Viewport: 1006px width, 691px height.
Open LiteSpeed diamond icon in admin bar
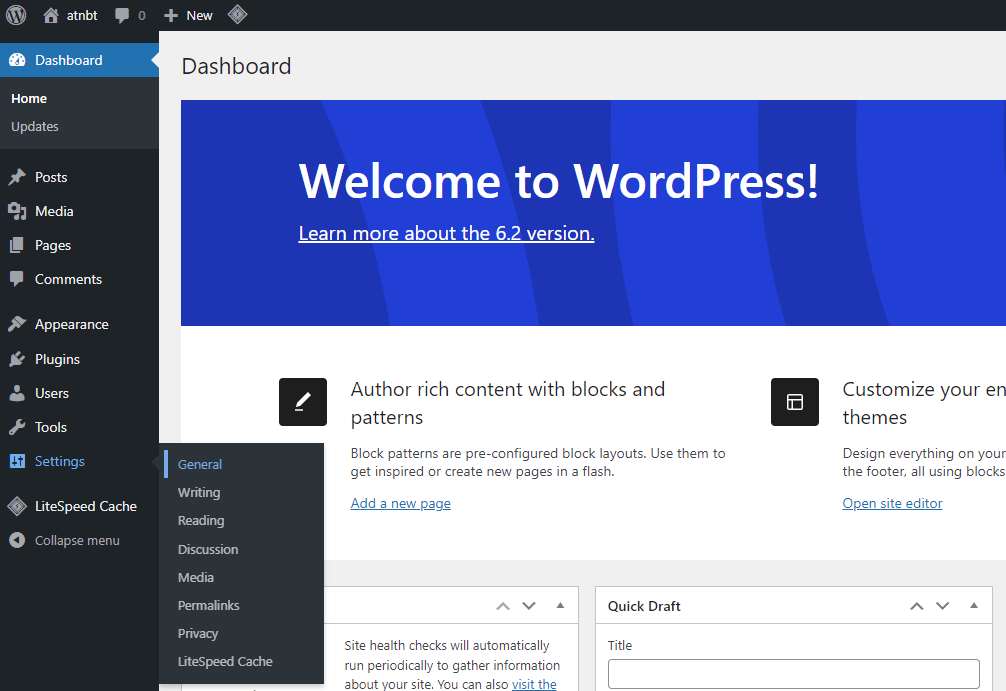tap(237, 15)
